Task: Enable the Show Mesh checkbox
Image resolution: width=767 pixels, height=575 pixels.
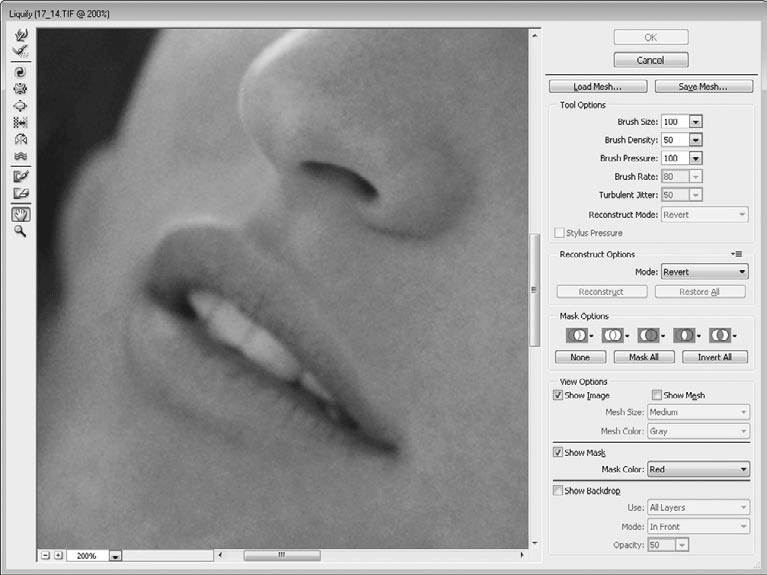Action: coord(657,394)
